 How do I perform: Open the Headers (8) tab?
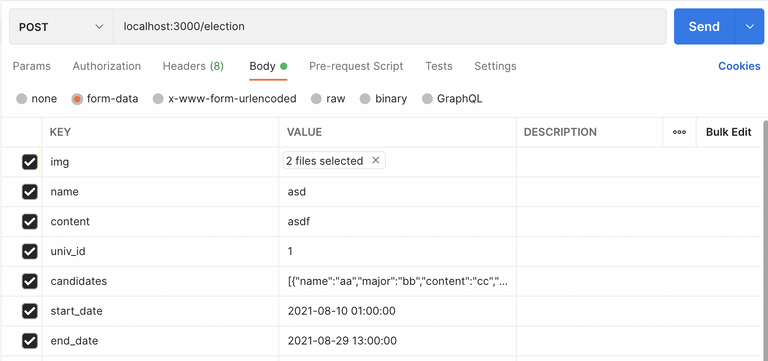click(x=193, y=66)
